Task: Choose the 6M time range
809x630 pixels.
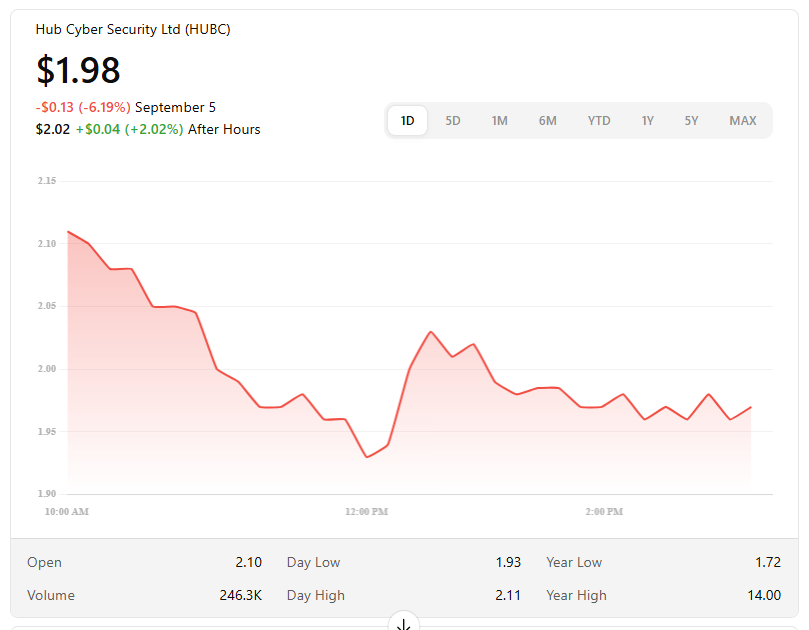Action: click(547, 121)
